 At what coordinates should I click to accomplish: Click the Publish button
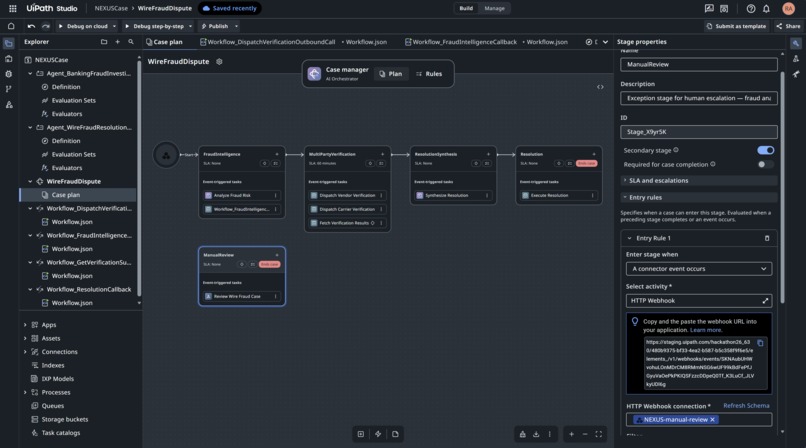(x=214, y=26)
